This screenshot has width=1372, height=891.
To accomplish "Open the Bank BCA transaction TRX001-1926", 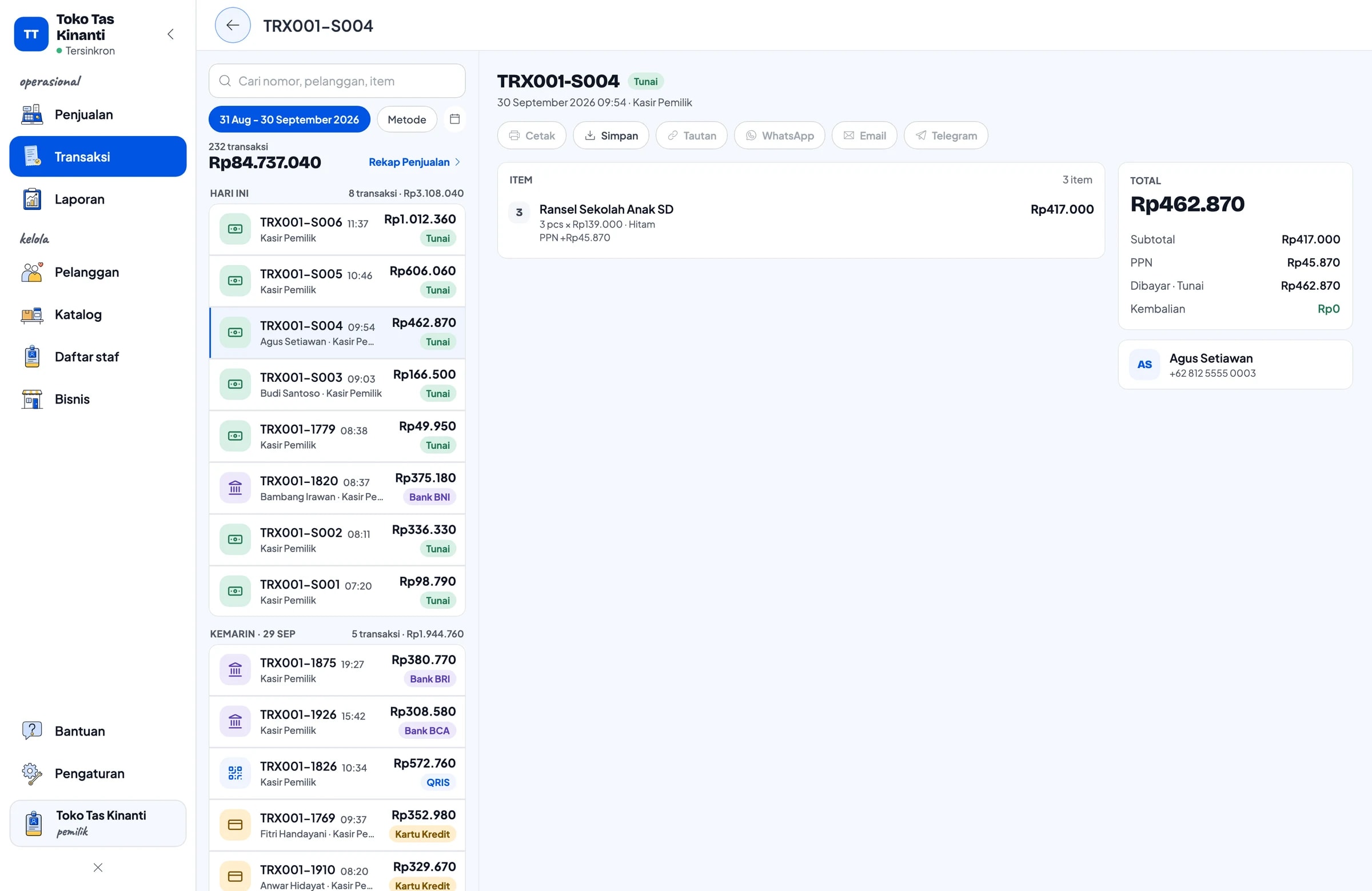I will [337, 722].
